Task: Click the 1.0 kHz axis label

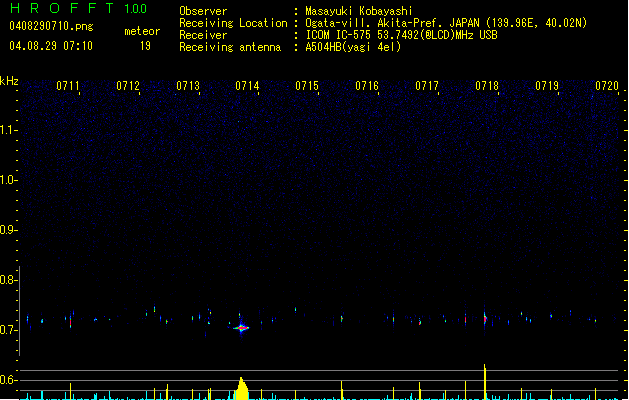Action: [x=8, y=180]
